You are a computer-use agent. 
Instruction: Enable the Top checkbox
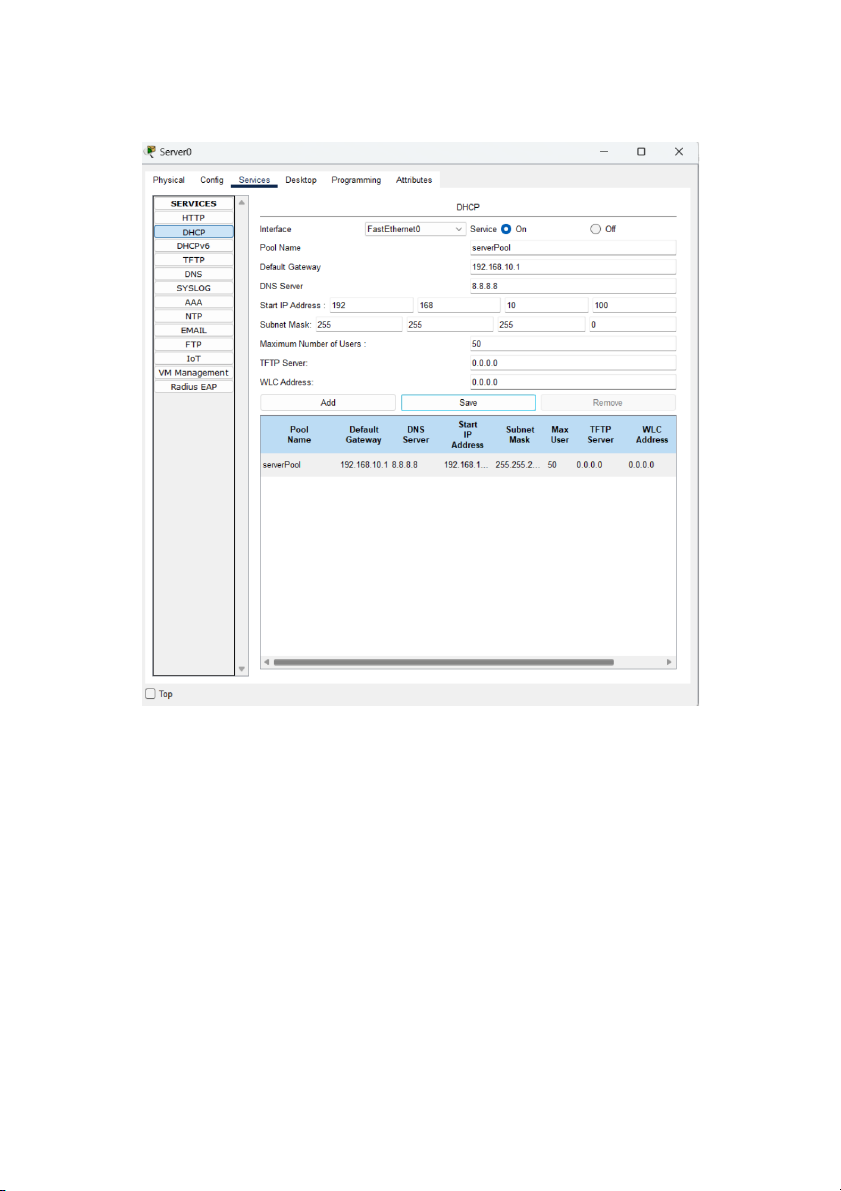(x=150, y=693)
